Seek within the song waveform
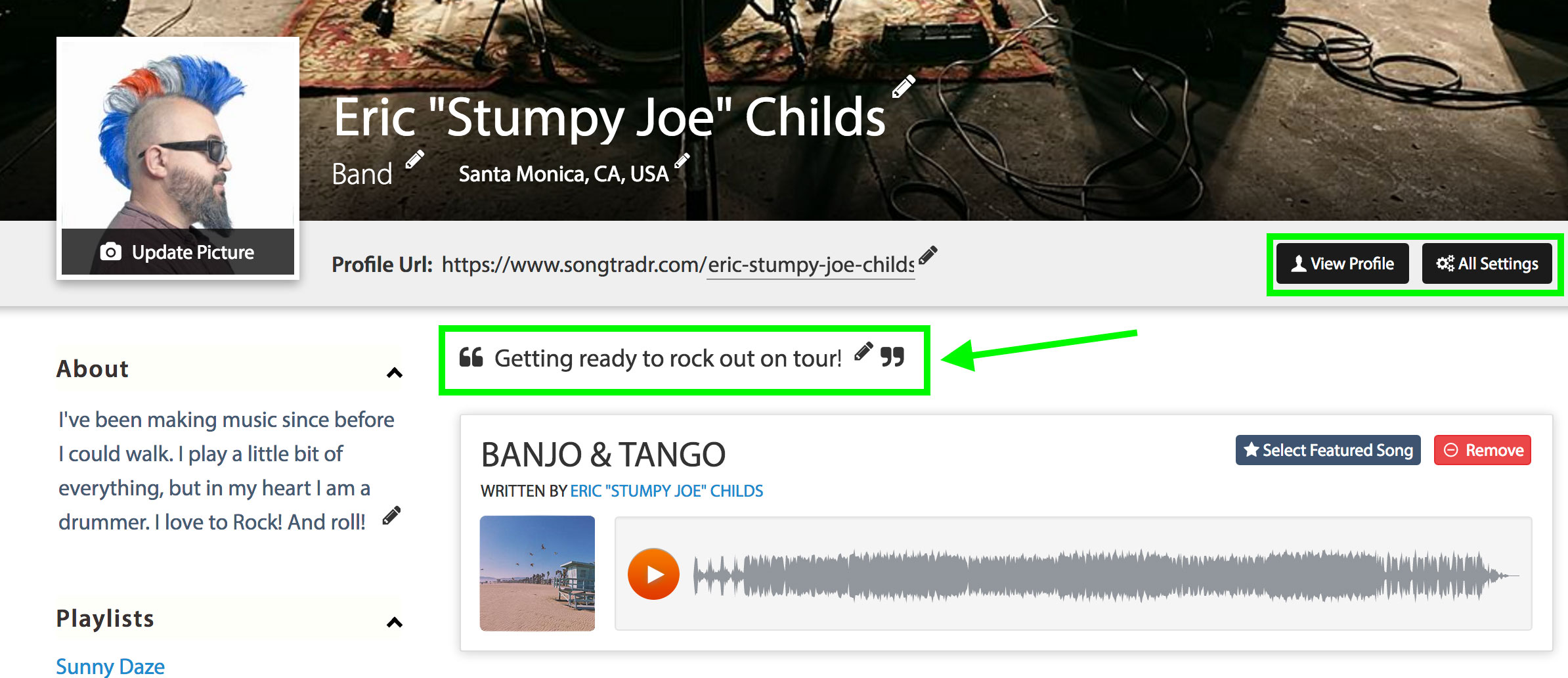The width and height of the screenshot is (1568, 678). 1106,576
